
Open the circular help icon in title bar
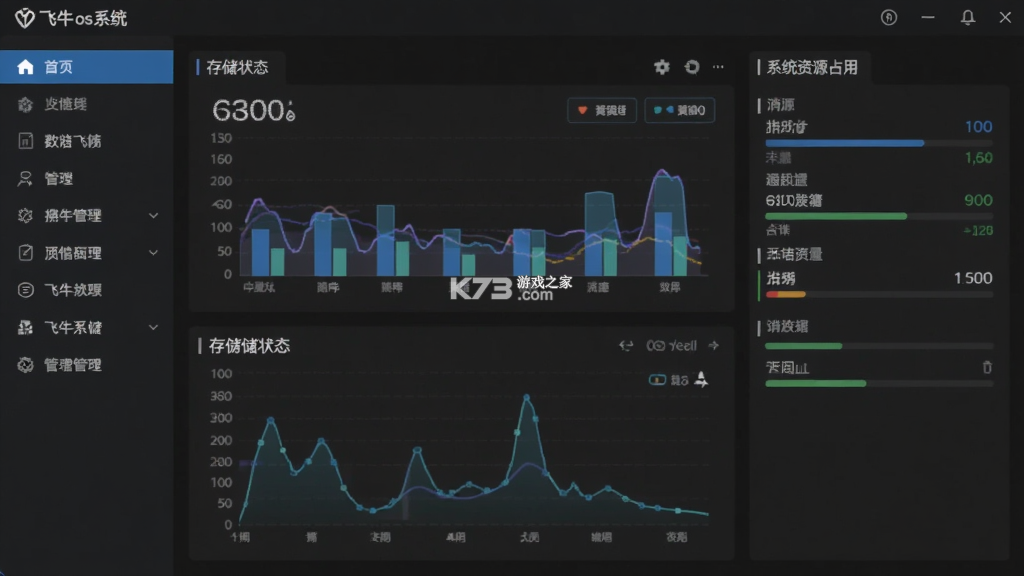pyautogui.click(x=889, y=18)
